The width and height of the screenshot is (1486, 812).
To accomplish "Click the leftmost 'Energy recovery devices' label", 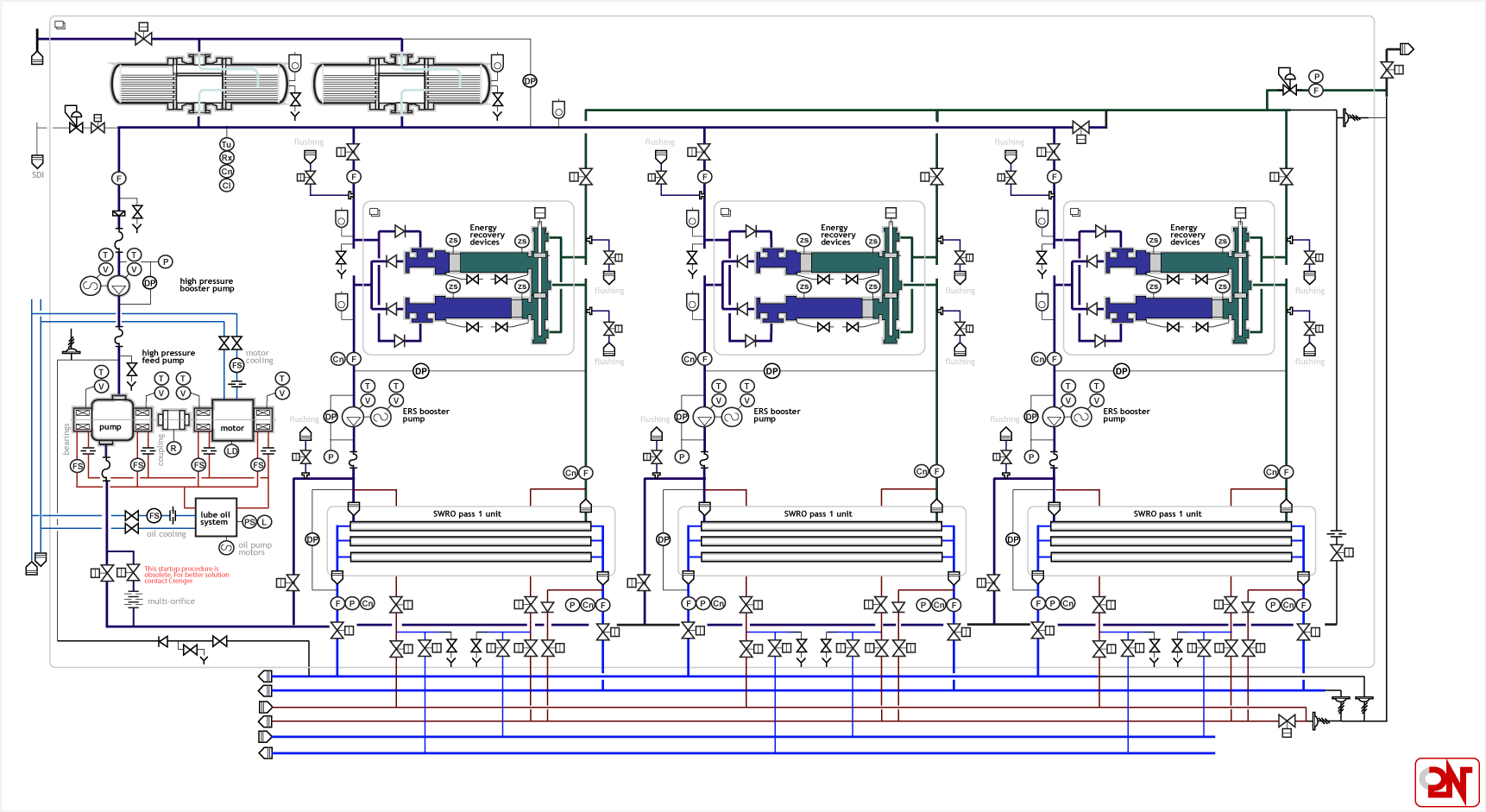I will [x=487, y=235].
